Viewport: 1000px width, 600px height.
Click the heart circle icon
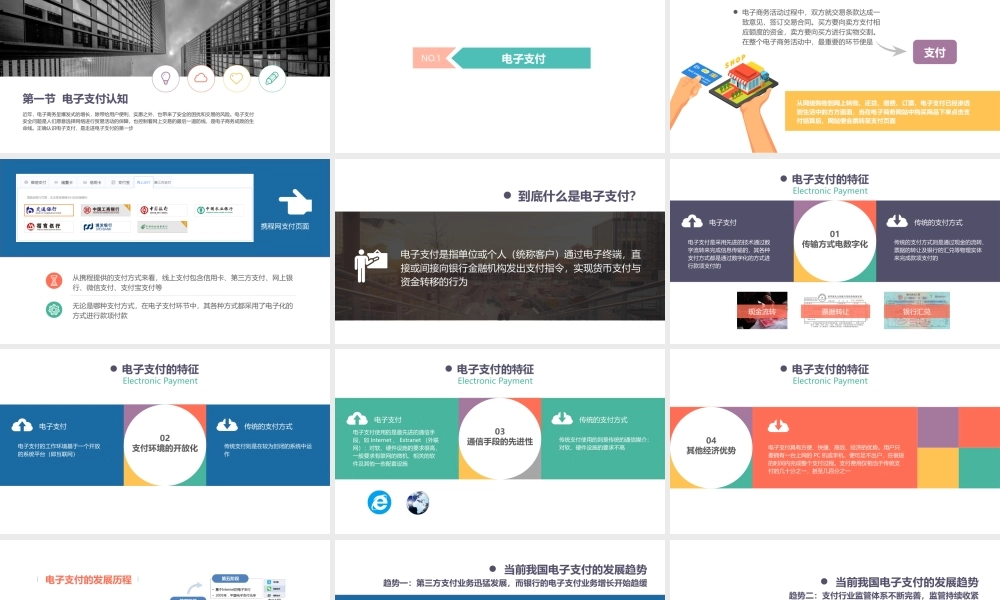point(235,79)
